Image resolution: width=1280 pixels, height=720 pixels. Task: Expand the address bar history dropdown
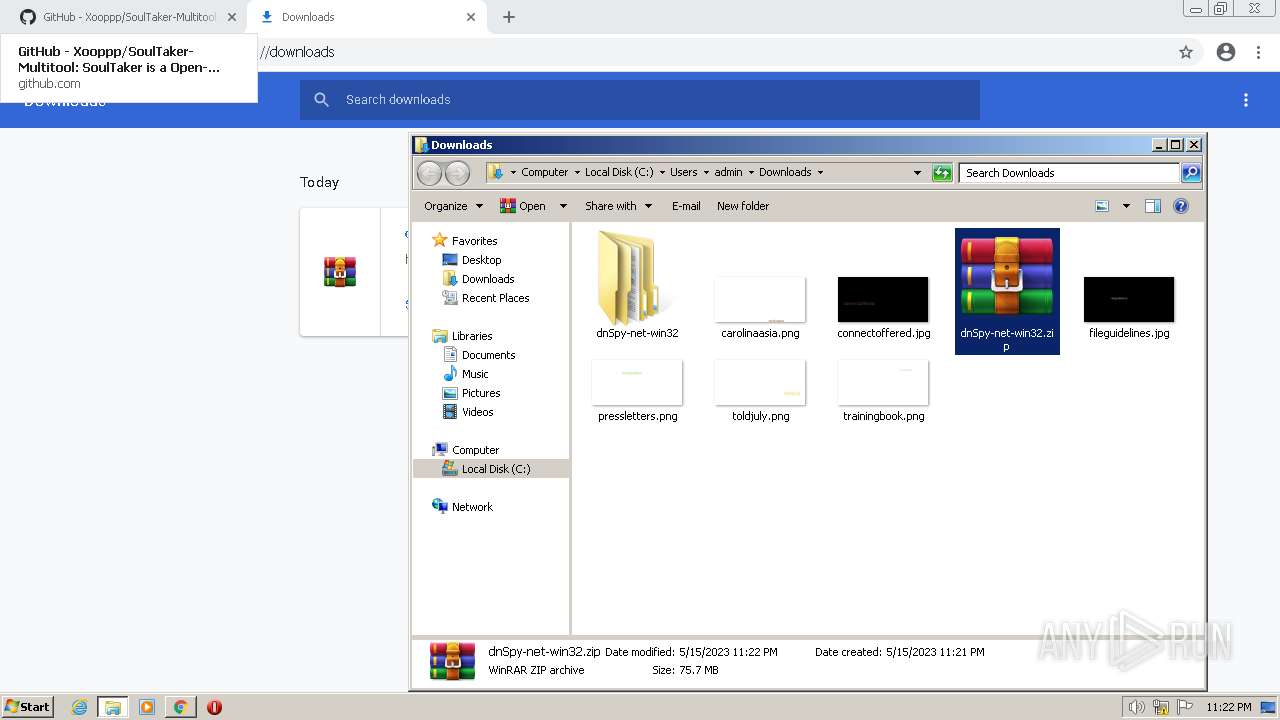917,173
